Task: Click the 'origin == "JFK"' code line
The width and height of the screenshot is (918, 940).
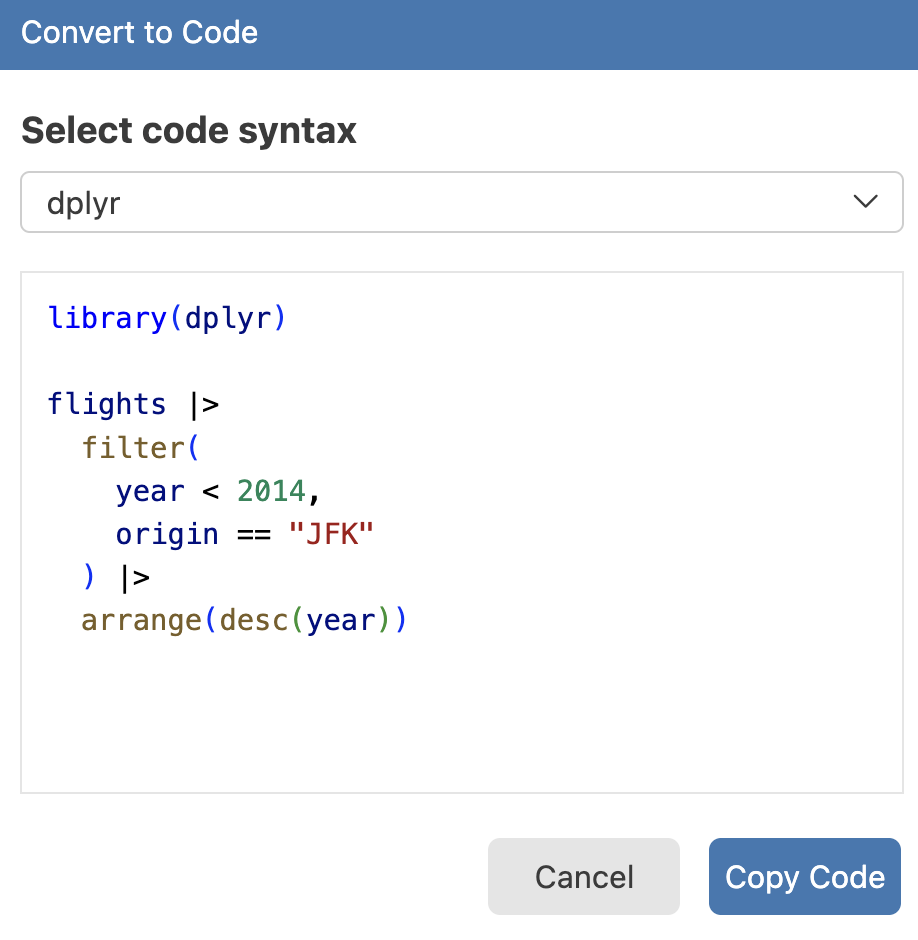Action: click(x=245, y=534)
